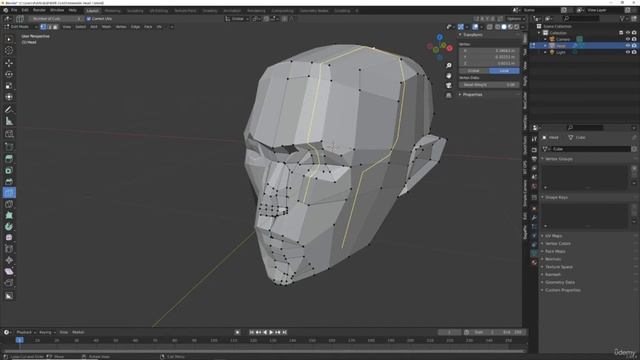Open the Scene properties tab icon
The width and height of the screenshot is (640, 360).
coord(534,177)
